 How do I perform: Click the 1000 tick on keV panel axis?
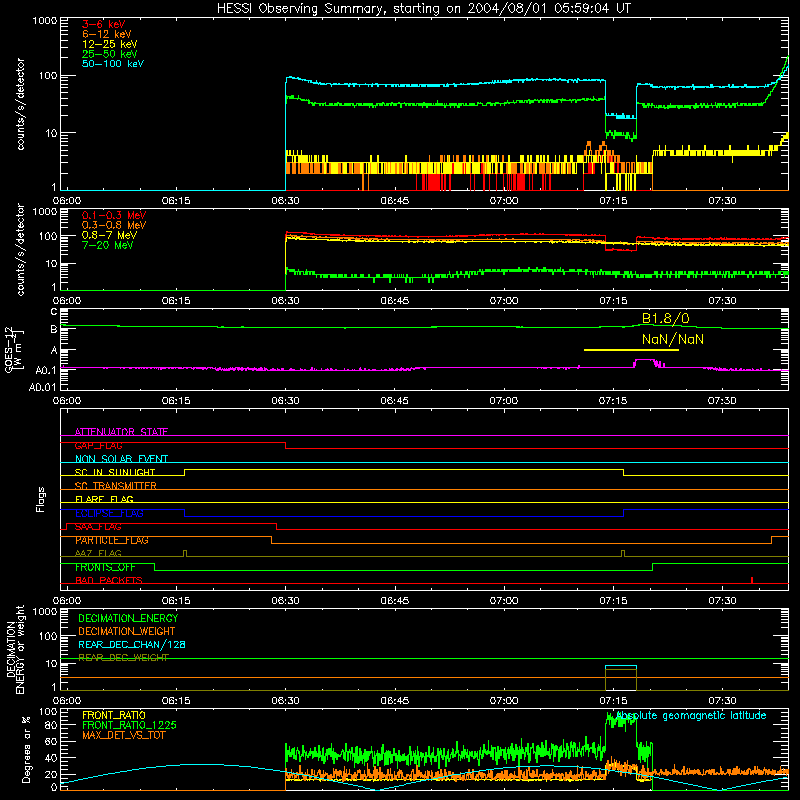point(44,21)
